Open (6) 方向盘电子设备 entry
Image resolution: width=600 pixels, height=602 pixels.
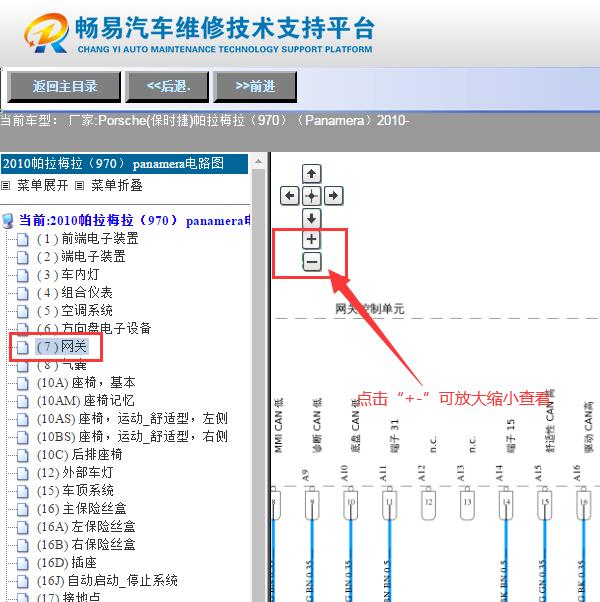94,328
